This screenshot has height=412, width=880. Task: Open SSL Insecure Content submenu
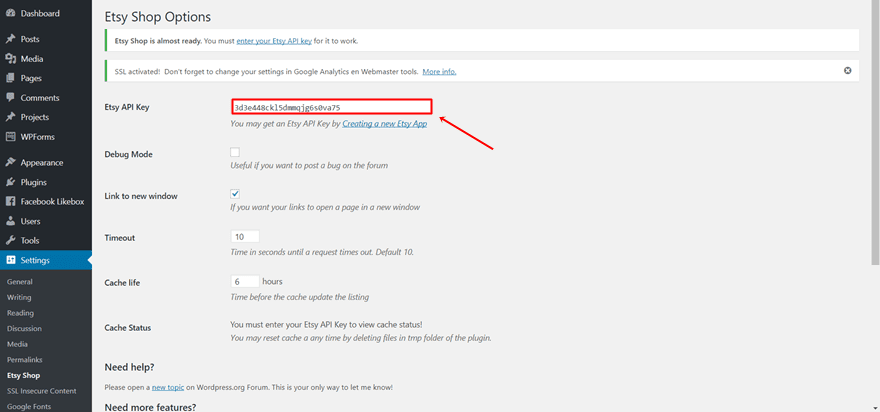(42, 391)
